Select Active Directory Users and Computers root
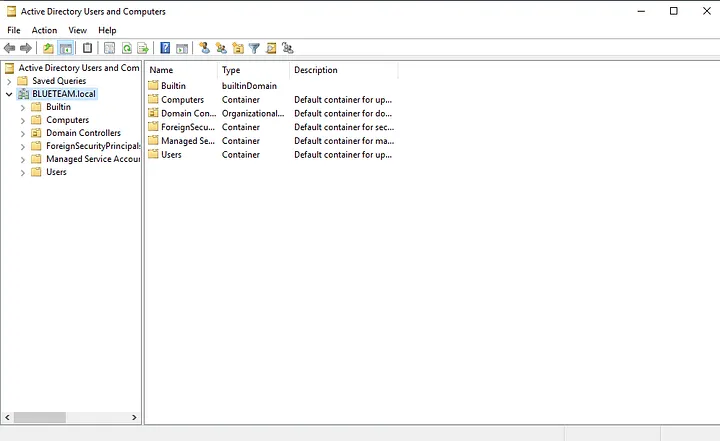This screenshot has width=720, height=441. point(79,68)
